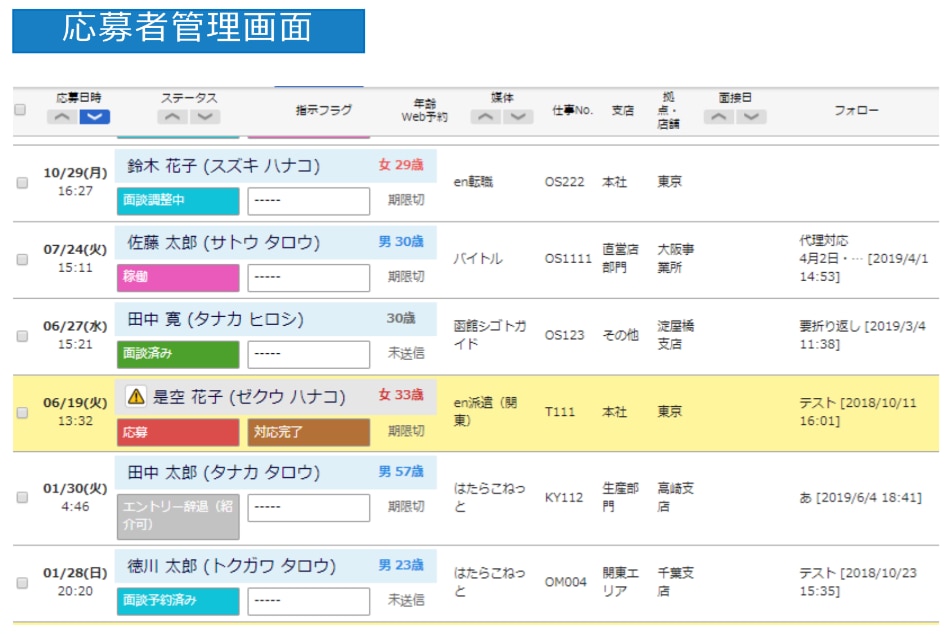Click the pink 稼働 status for 佐藤 太郎
This screenshot has height=634, width=952.
point(178,277)
